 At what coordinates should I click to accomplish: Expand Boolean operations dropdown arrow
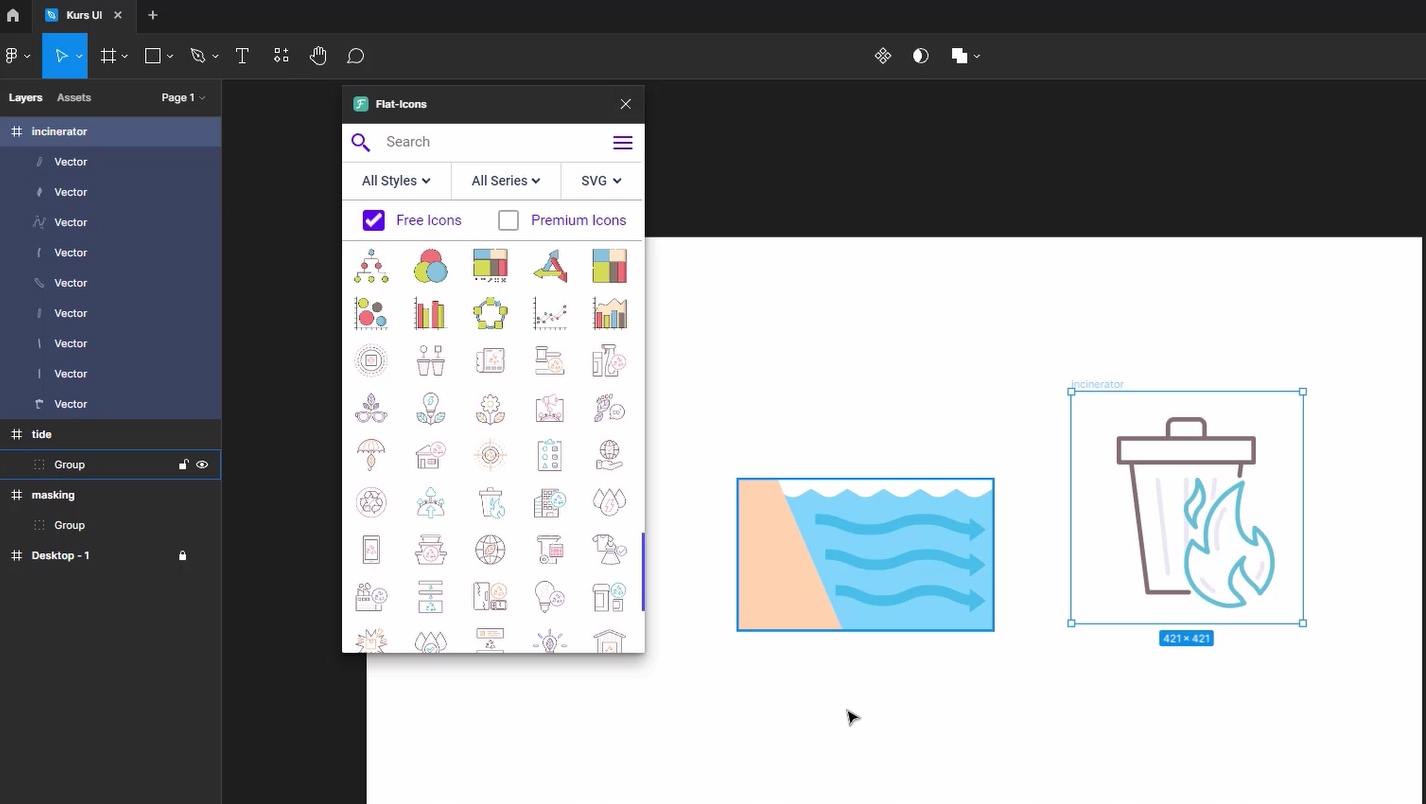click(977, 57)
